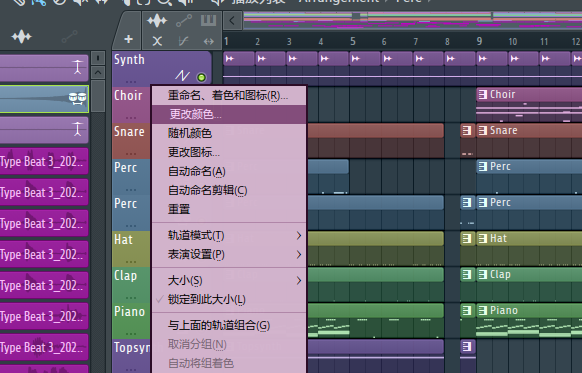Toggle 锁定到此大小(L) option
Image resolution: width=582 pixels, height=373 pixels.
(x=207, y=300)
